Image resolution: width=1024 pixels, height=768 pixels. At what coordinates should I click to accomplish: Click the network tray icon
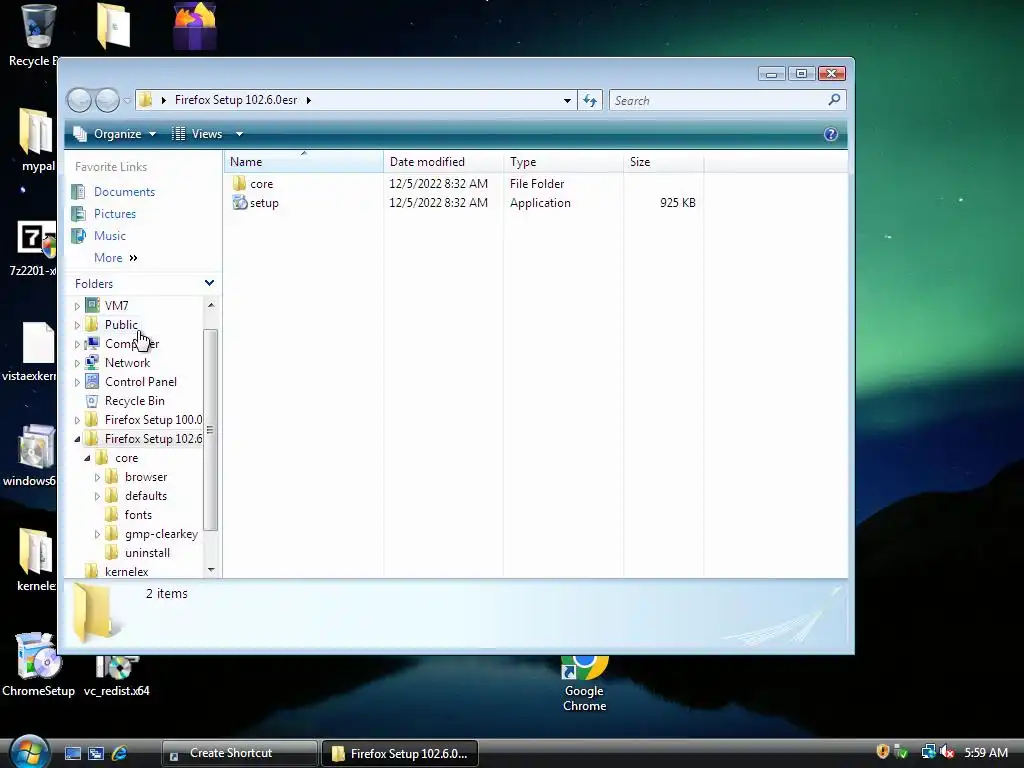pyautogui.click(x=928, y=752)
